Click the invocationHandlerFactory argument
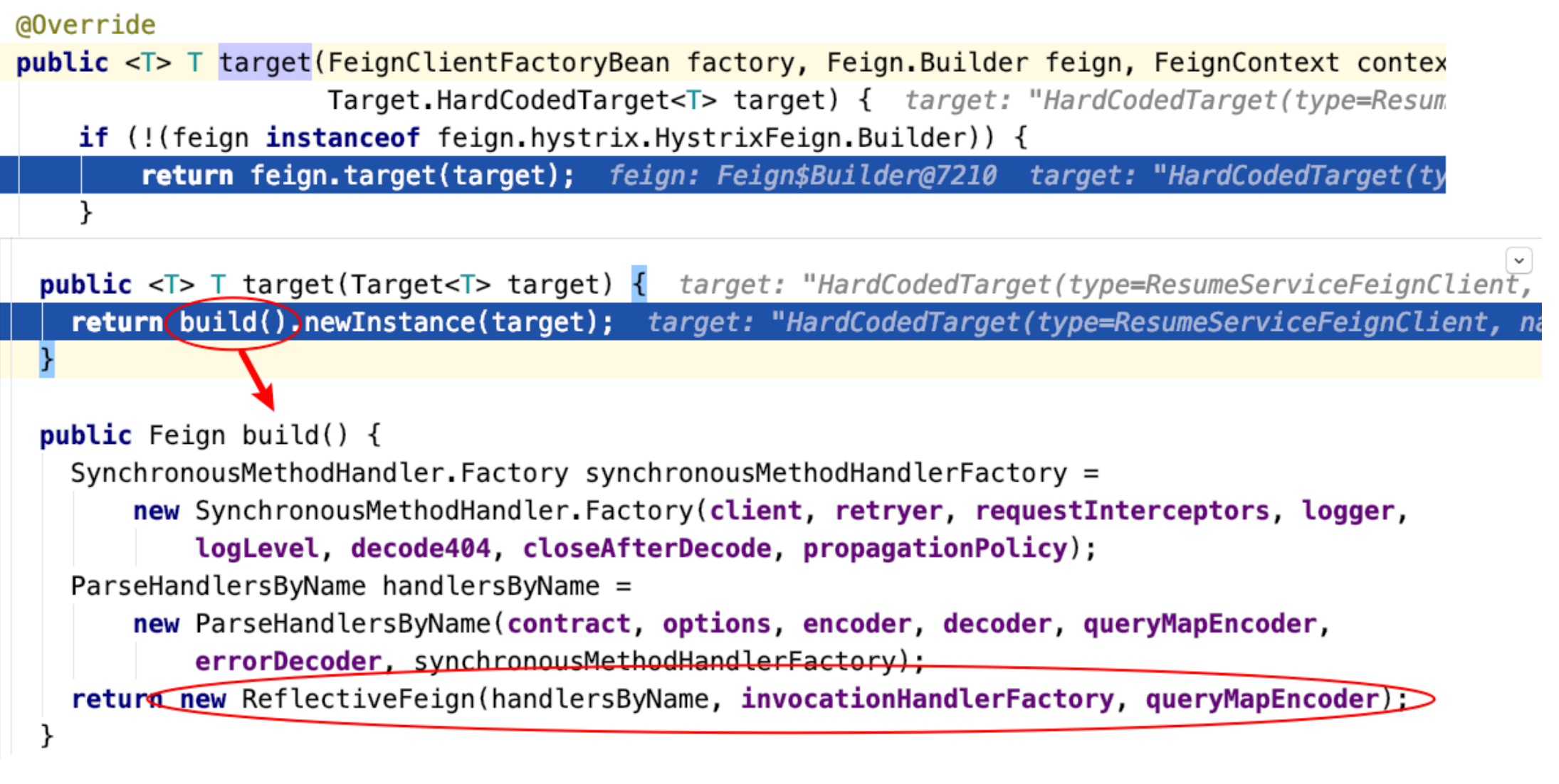The width and height of the screenshot is (1559, 784). [927, 699]
